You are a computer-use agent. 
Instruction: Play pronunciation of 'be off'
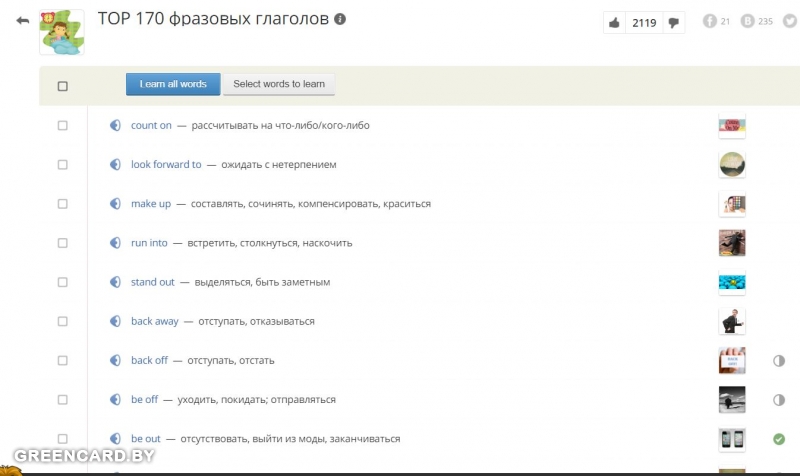[x=115, y=399]
